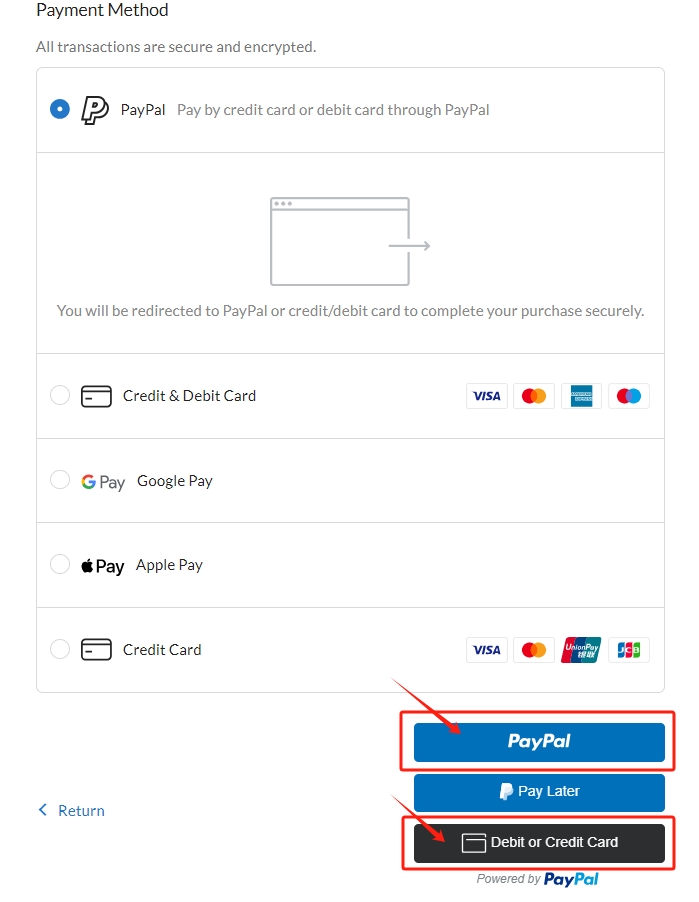
Task: Click the Pay Later button
Action: 539,792
